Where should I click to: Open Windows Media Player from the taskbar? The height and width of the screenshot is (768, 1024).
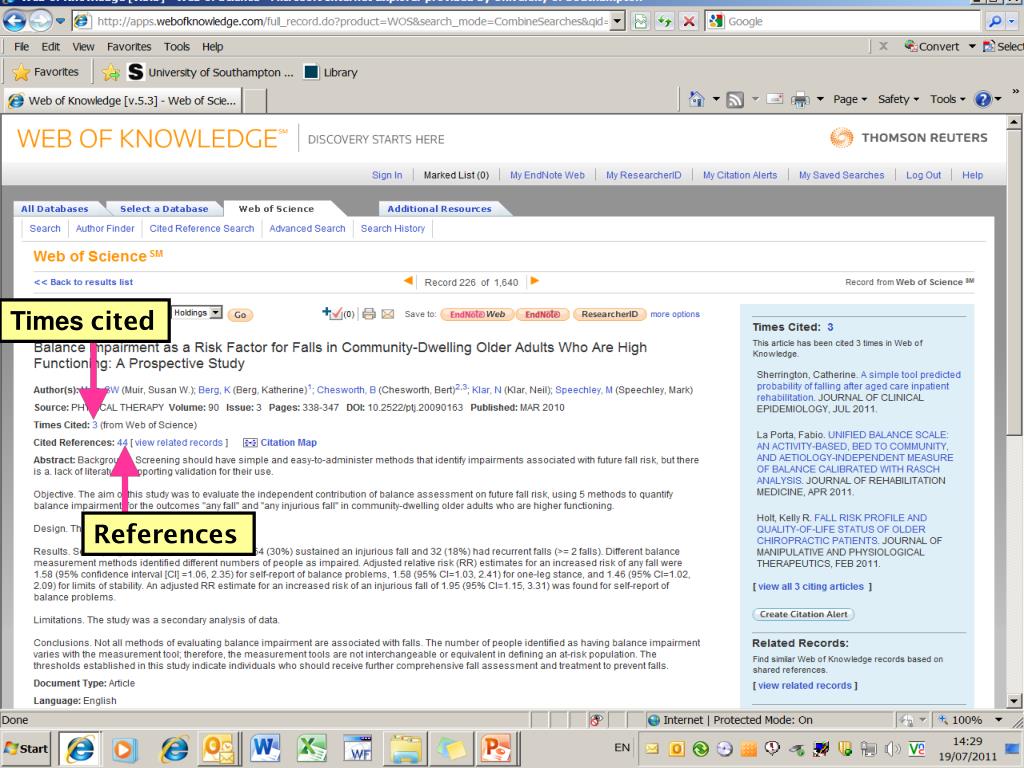[x=127, y=748]
